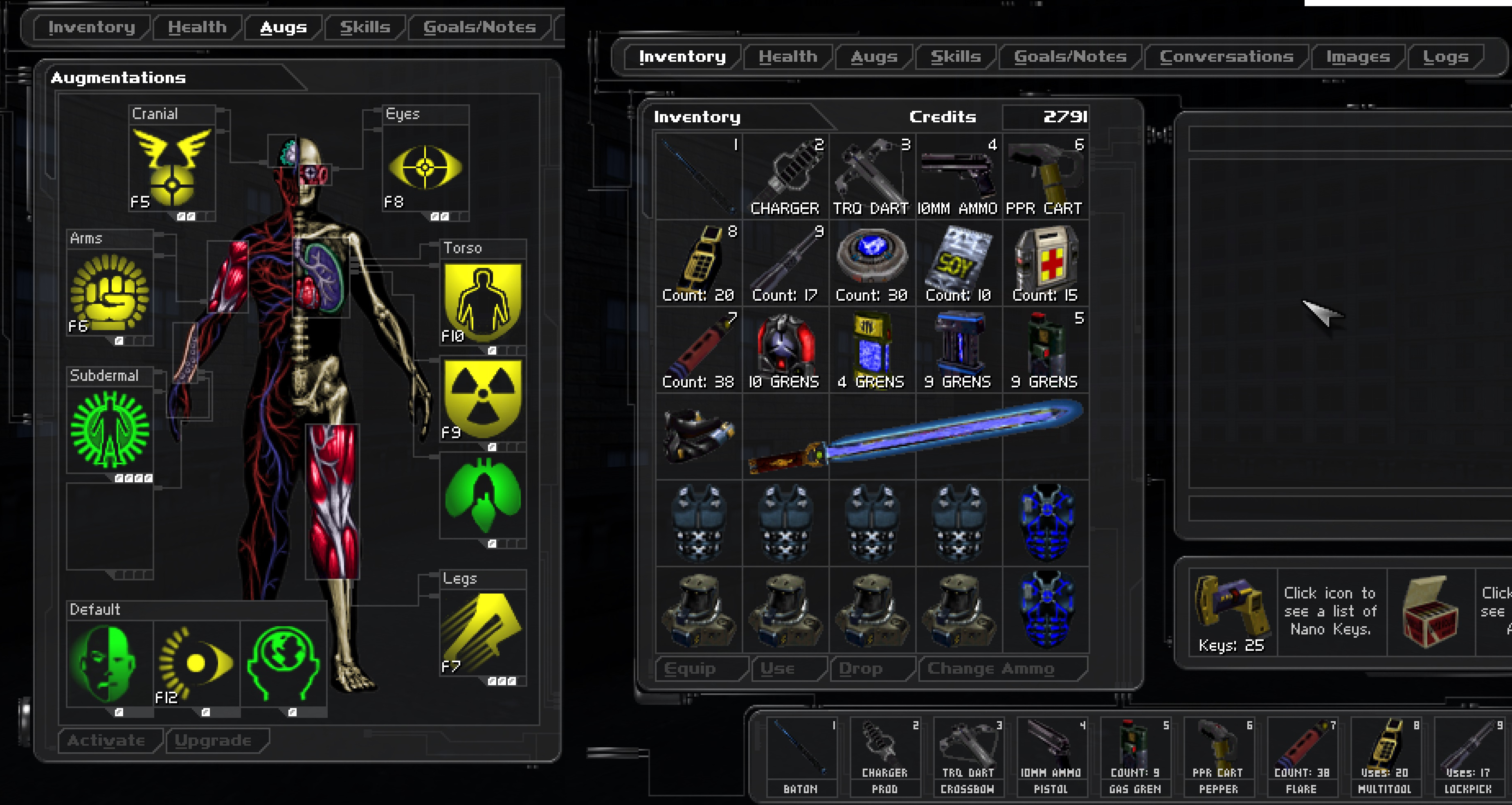The width and height of the screenshot is (1512, 805).
Task: Select the F12 light Default augmentation
Action: (x=197, y=663)
